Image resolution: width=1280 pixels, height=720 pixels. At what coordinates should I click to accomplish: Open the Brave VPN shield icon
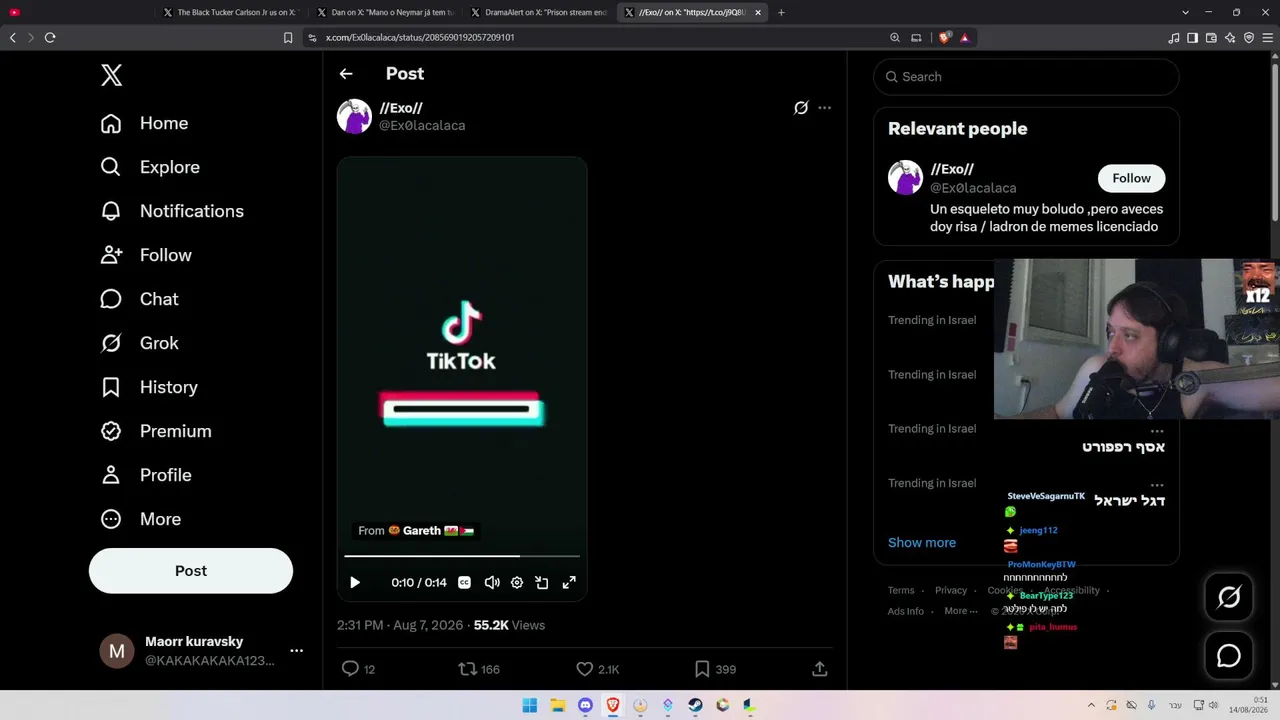pyautogui.click(x=1248, y=38)
